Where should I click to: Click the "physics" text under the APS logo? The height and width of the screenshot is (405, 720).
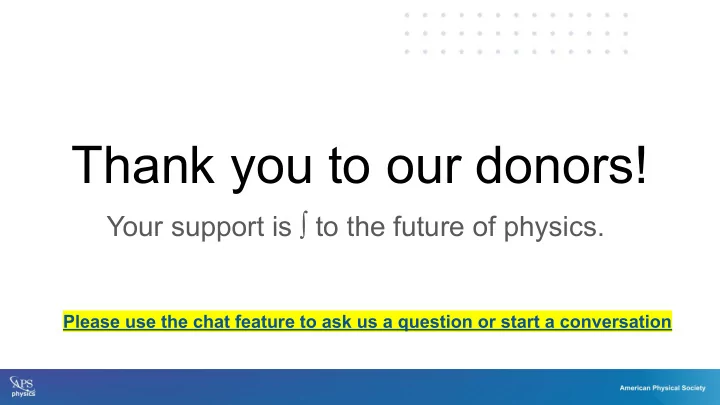[x=23, y=394]
